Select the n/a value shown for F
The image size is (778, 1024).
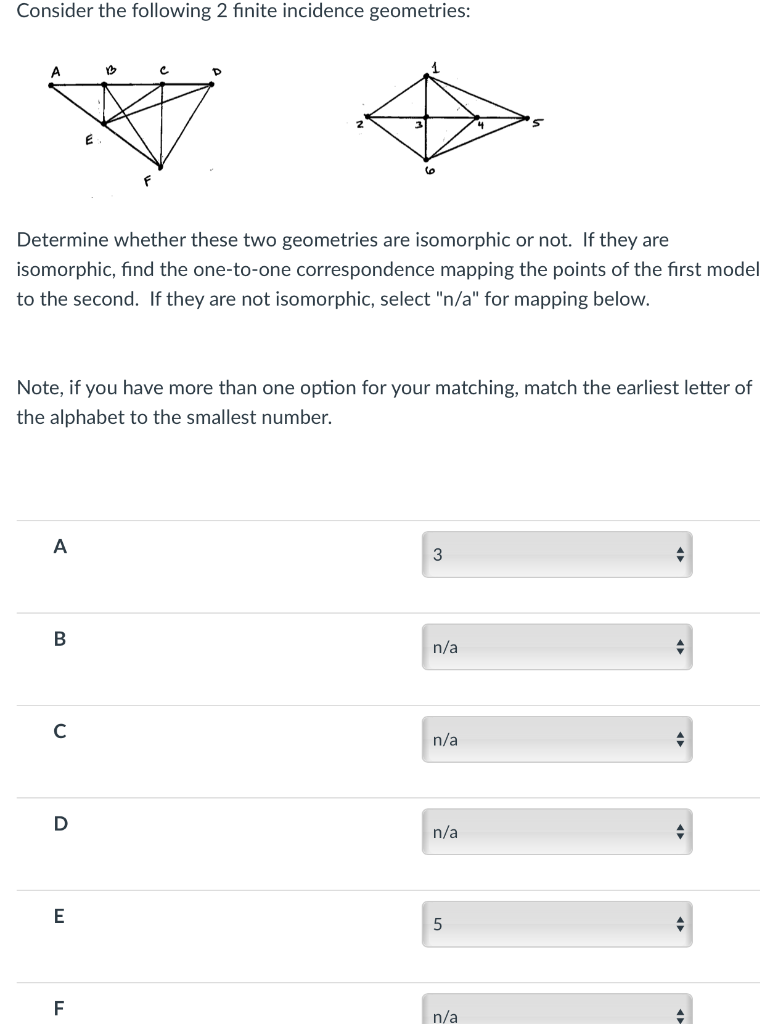(443, 1017)
